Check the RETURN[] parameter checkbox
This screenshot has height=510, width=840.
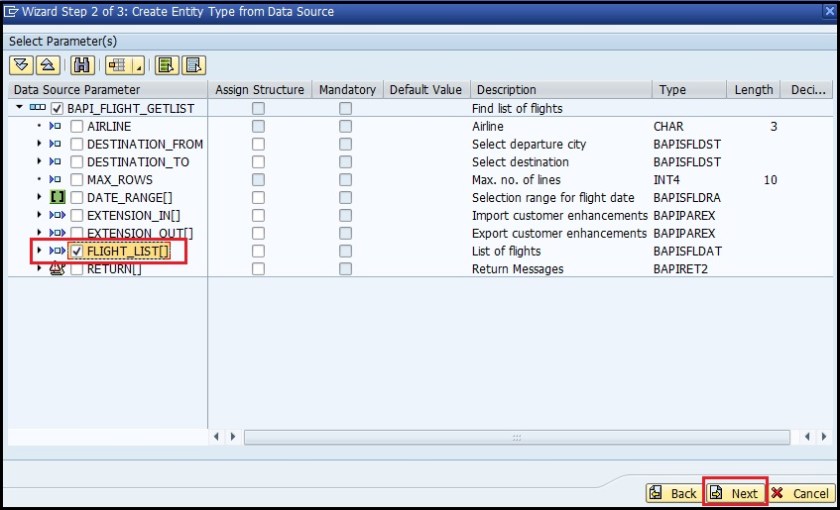(77, 269)
